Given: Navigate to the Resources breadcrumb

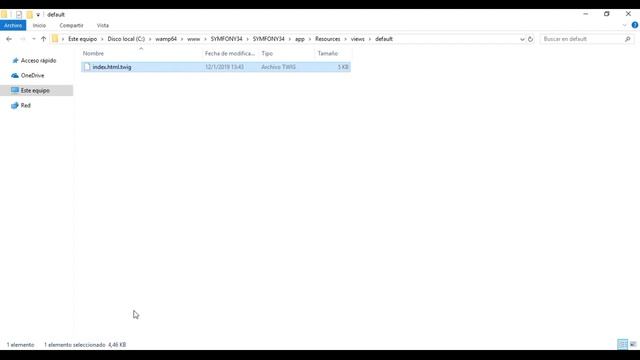Looking at the screenshot, I should (x=327, y=39).
